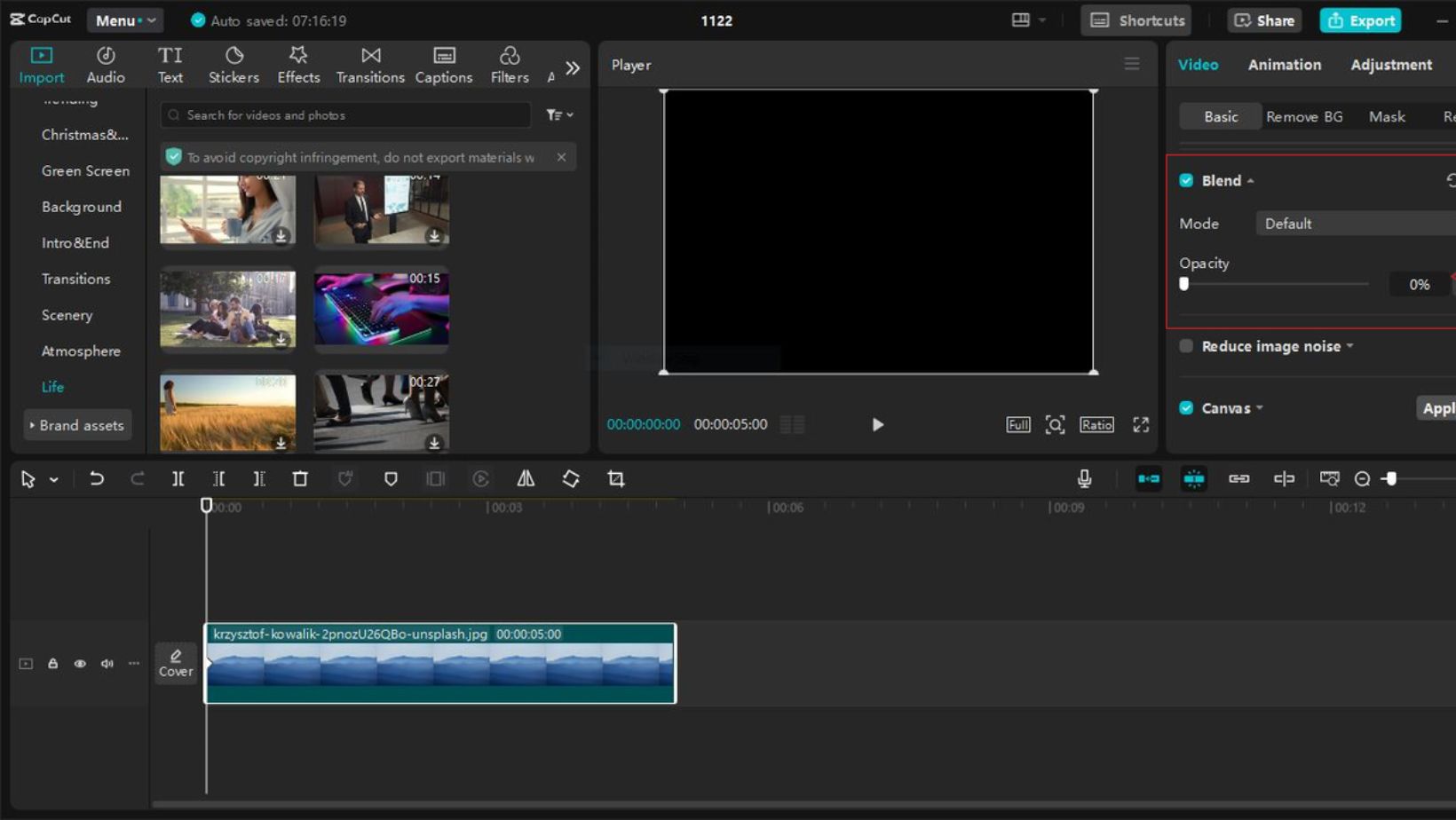Image resolution: width=1456 pixels, height=820 pixels.
Task: Select the Mask sub-tab
Action: (1387, 116)
